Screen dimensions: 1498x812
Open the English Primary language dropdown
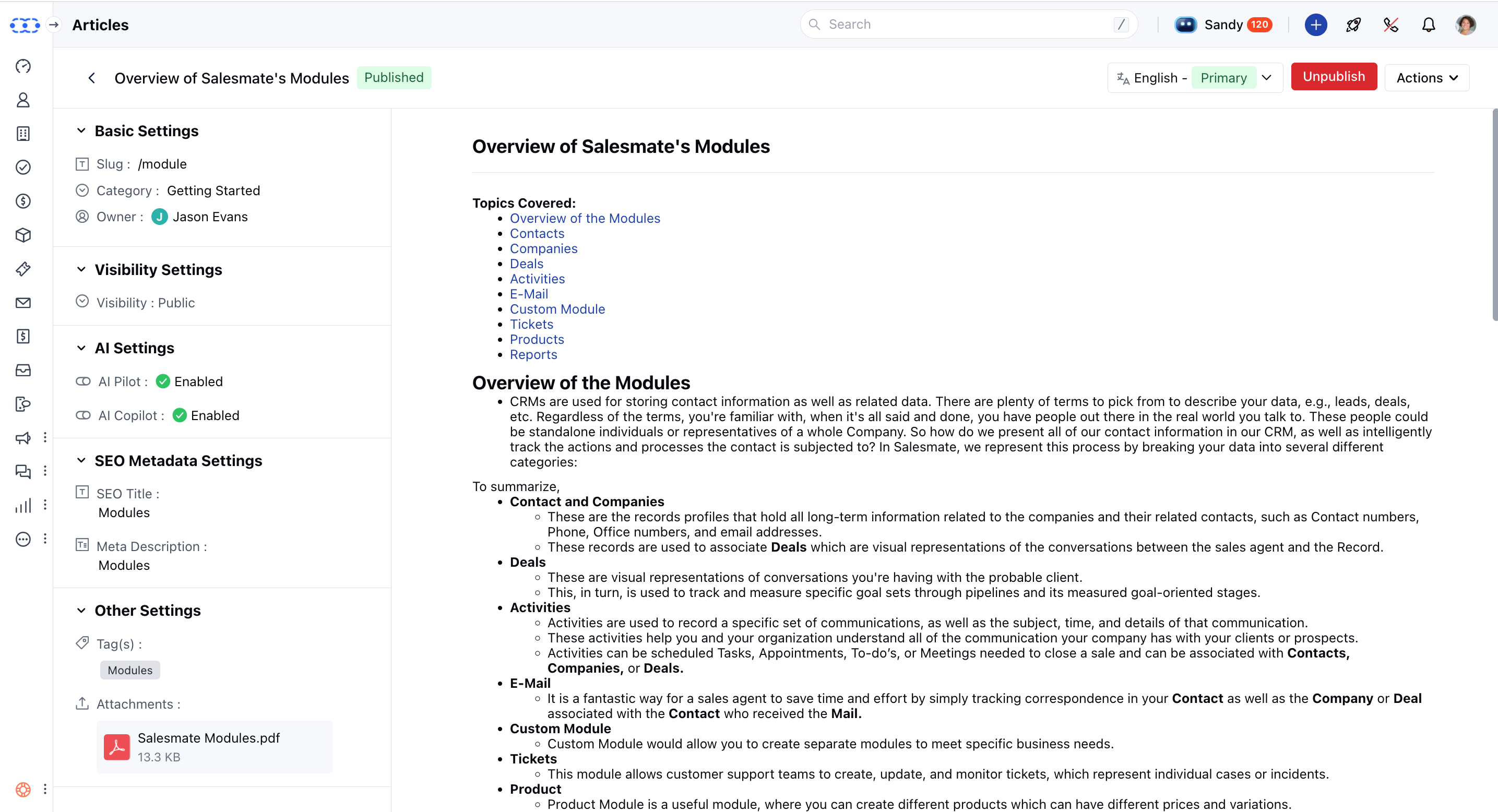(1195, 78)
